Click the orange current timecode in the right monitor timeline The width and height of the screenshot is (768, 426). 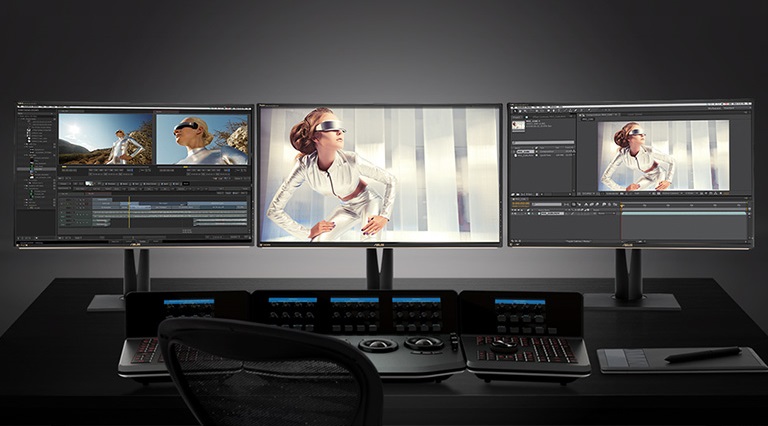point(521,203)
